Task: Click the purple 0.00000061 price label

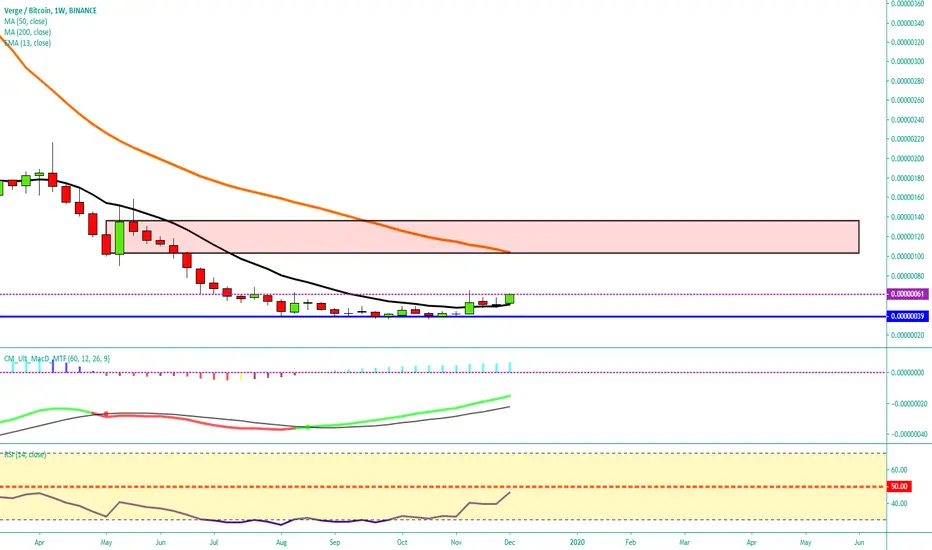Action: tap(907, 294)
